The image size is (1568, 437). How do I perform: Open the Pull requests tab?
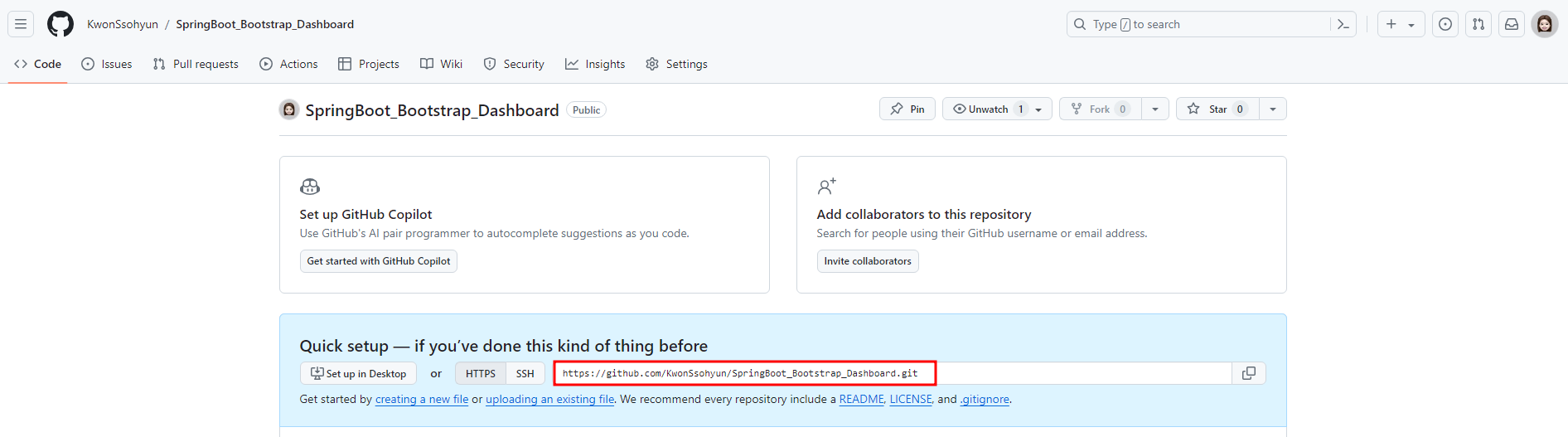click(x=196, y=64)
